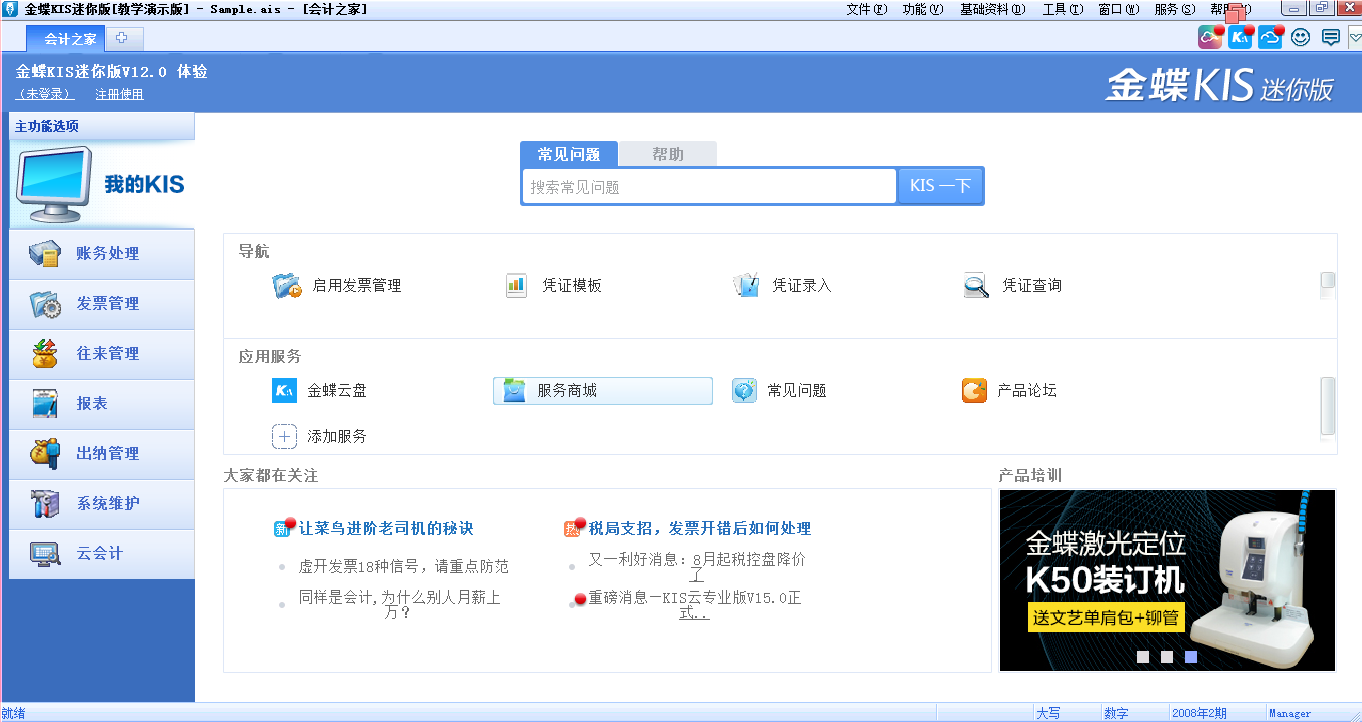Open the 工具 menu
The height and width of the screenshot is (722, 1362).
coord(1062,9)
